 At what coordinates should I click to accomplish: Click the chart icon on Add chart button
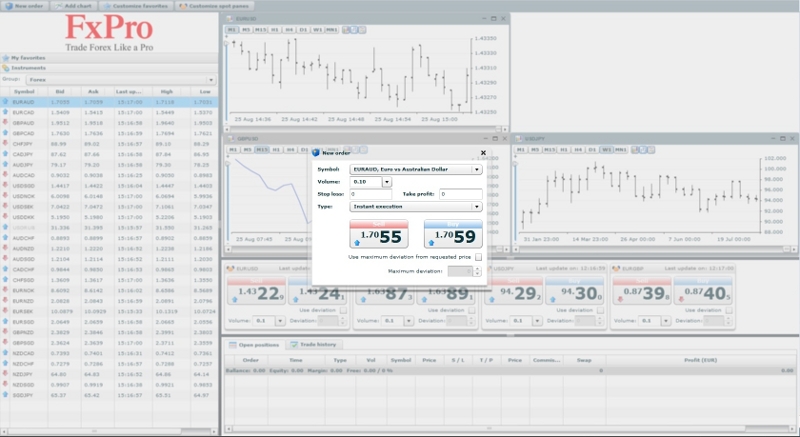coord(58,6)
